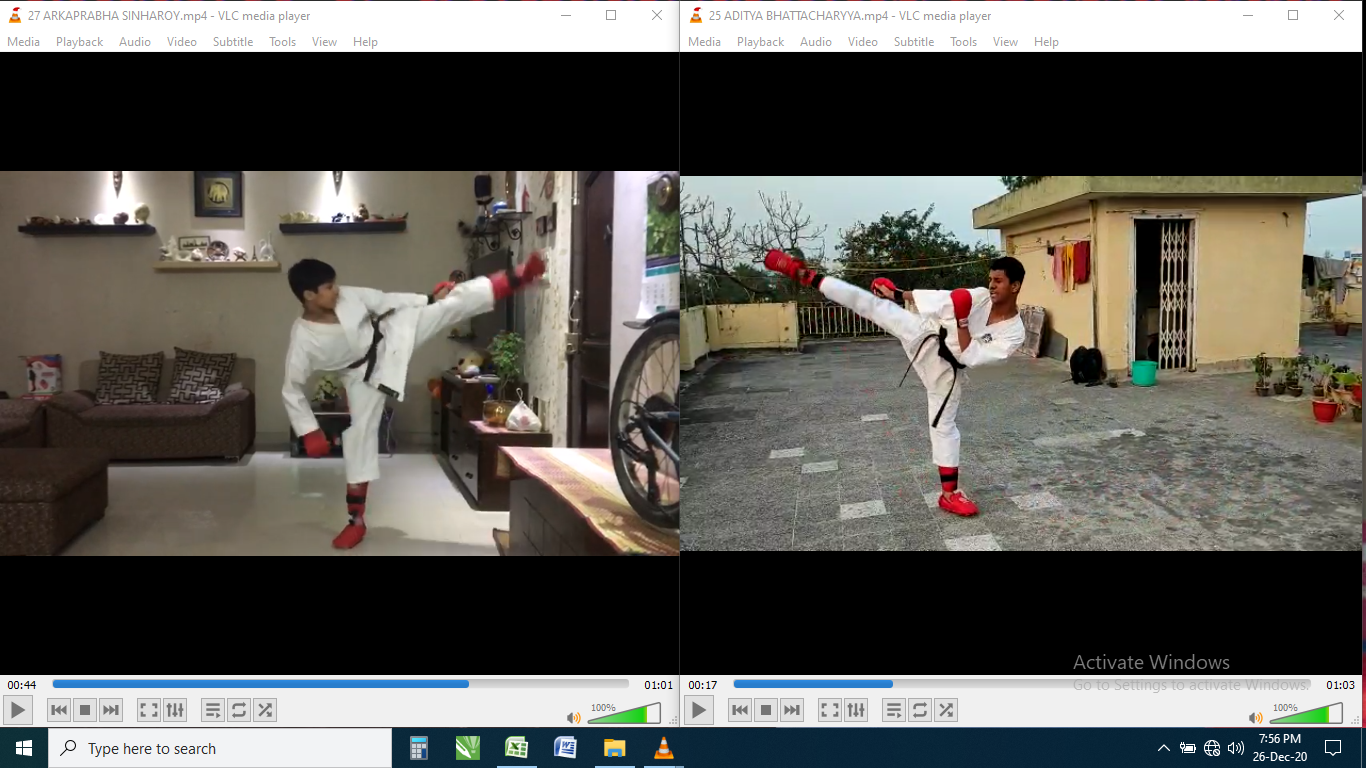Screen dimensions: 1366x768
Task: Open Calculator from the taskbar
Action: coord(419,748)
